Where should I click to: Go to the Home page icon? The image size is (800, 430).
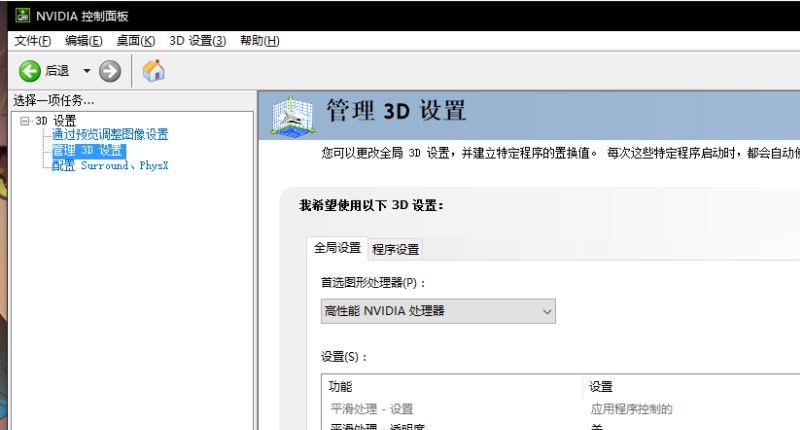tap(154, 70)
